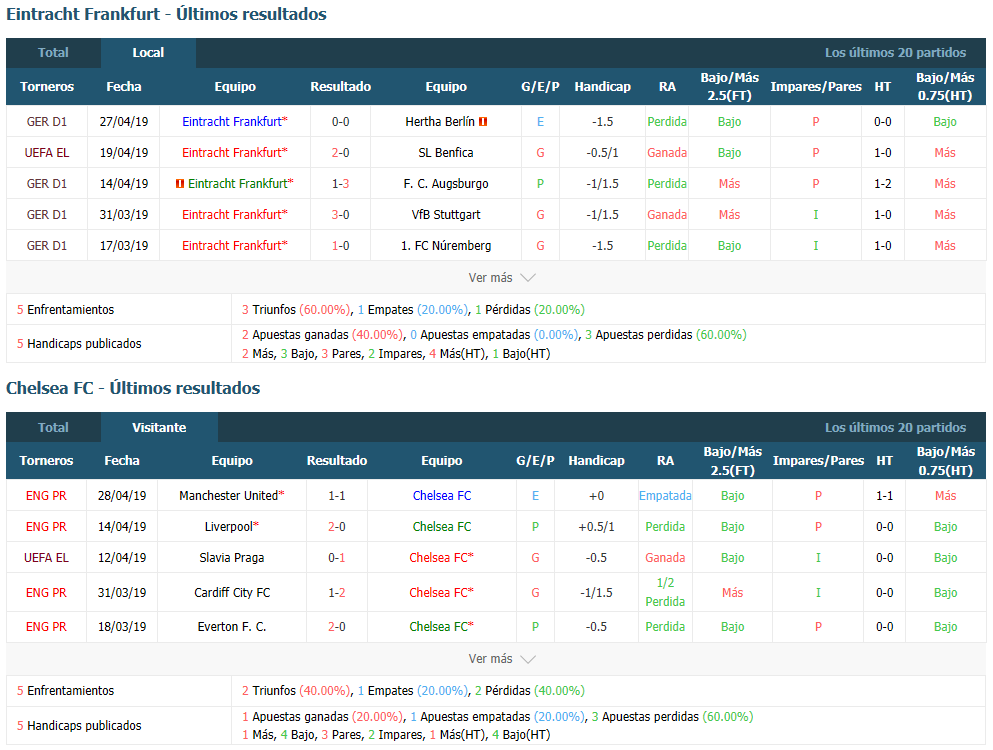This screenshot has height=750, width=993.
Task: Click the 1-2 result at Cardiff City FC
Action: [337, 593]
